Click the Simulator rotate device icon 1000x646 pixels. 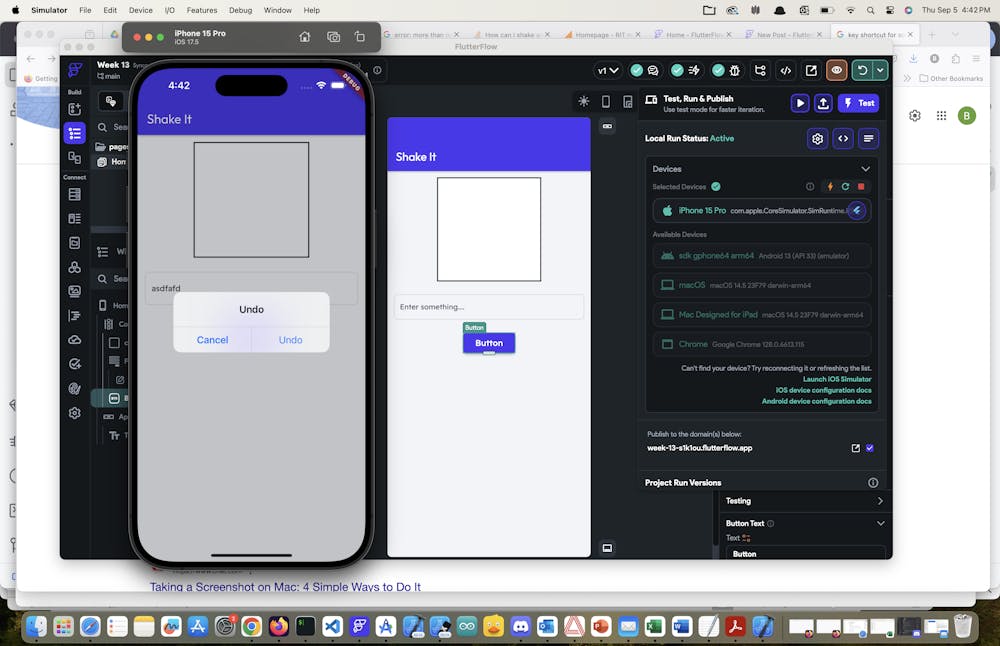pos(360,37)
